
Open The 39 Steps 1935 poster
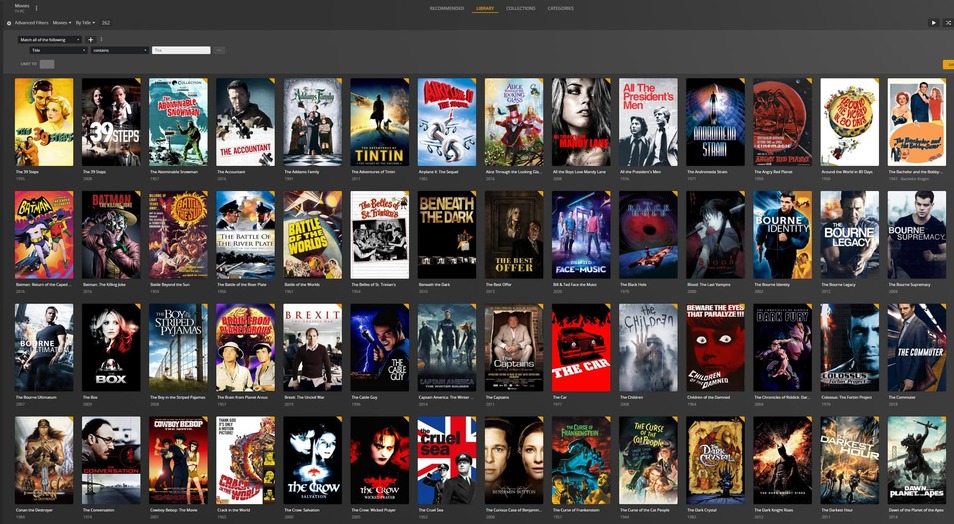(x=44, y=122)
